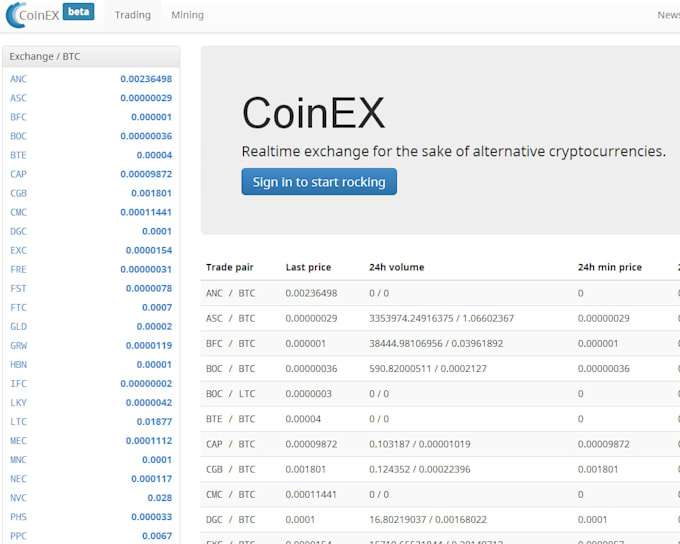Open CGB / BTC row in trade table

coord(440,469)
